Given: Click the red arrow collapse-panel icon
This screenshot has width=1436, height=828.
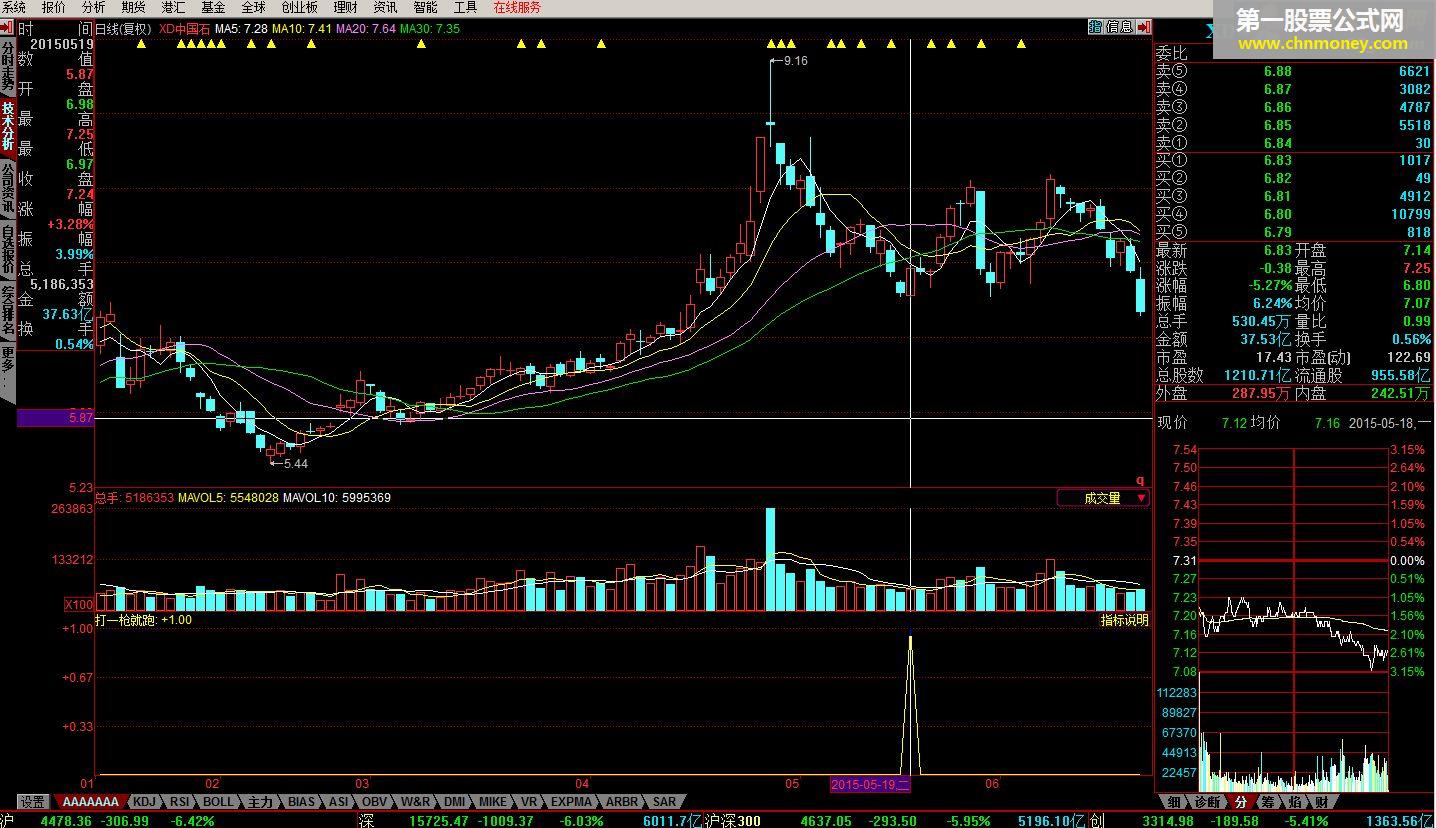Looking at the screenshot, I should tap(1143, 27).
